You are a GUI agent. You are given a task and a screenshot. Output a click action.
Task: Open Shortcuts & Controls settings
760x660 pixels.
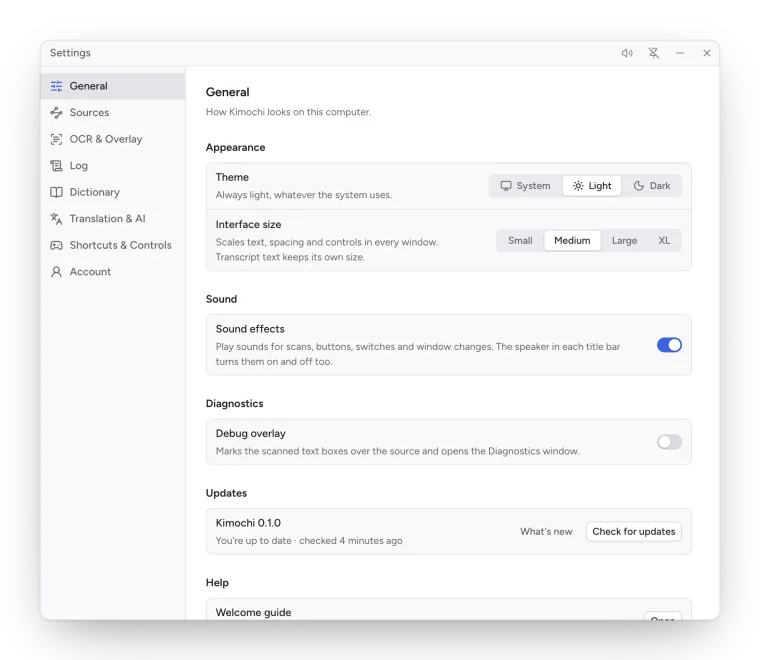coord(112,245)
